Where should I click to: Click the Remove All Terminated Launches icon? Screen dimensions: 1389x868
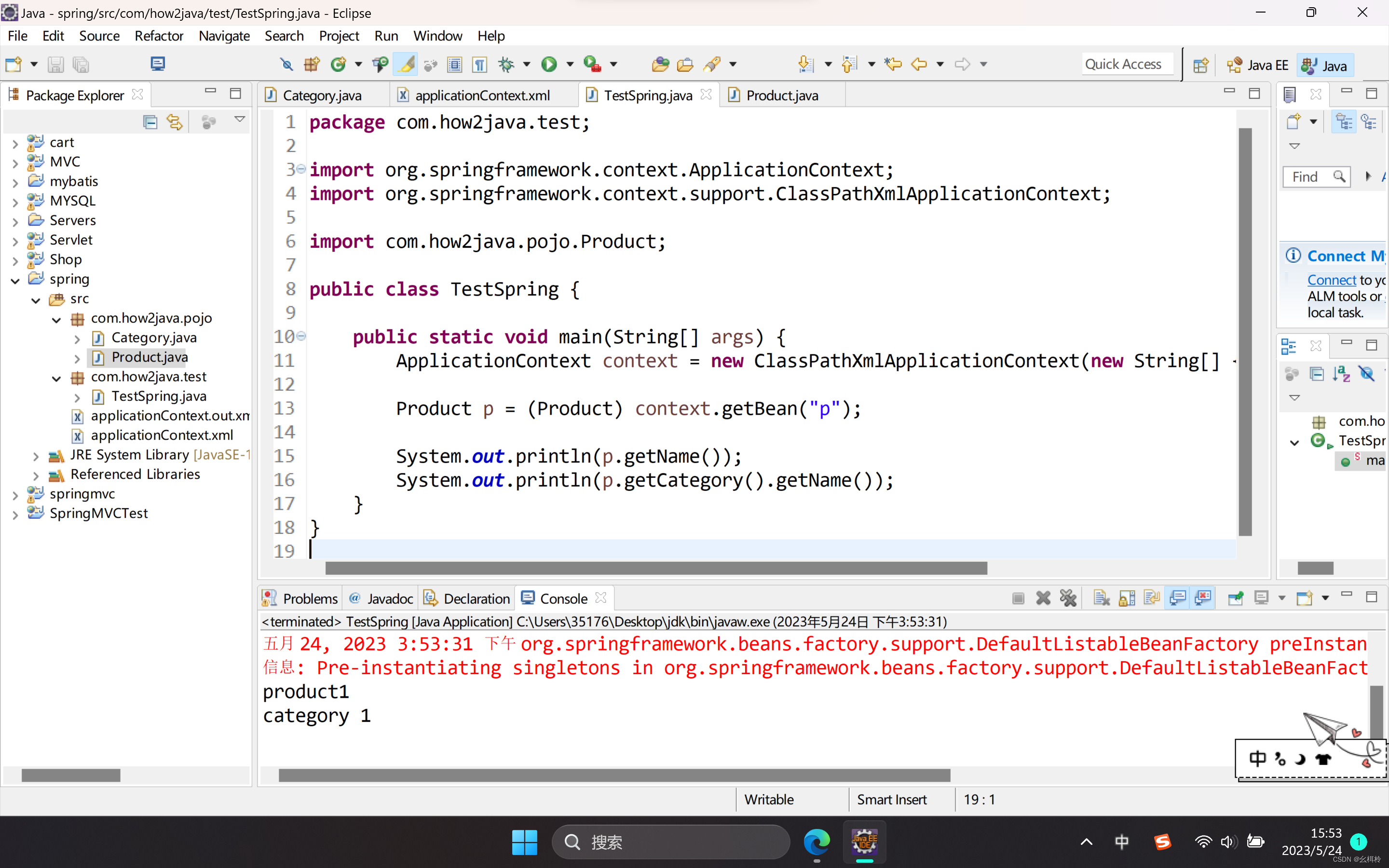(1068, 598)
